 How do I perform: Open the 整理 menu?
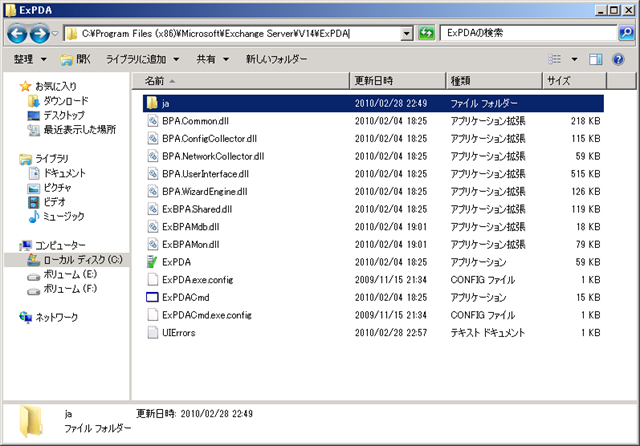tap(30, 60)
